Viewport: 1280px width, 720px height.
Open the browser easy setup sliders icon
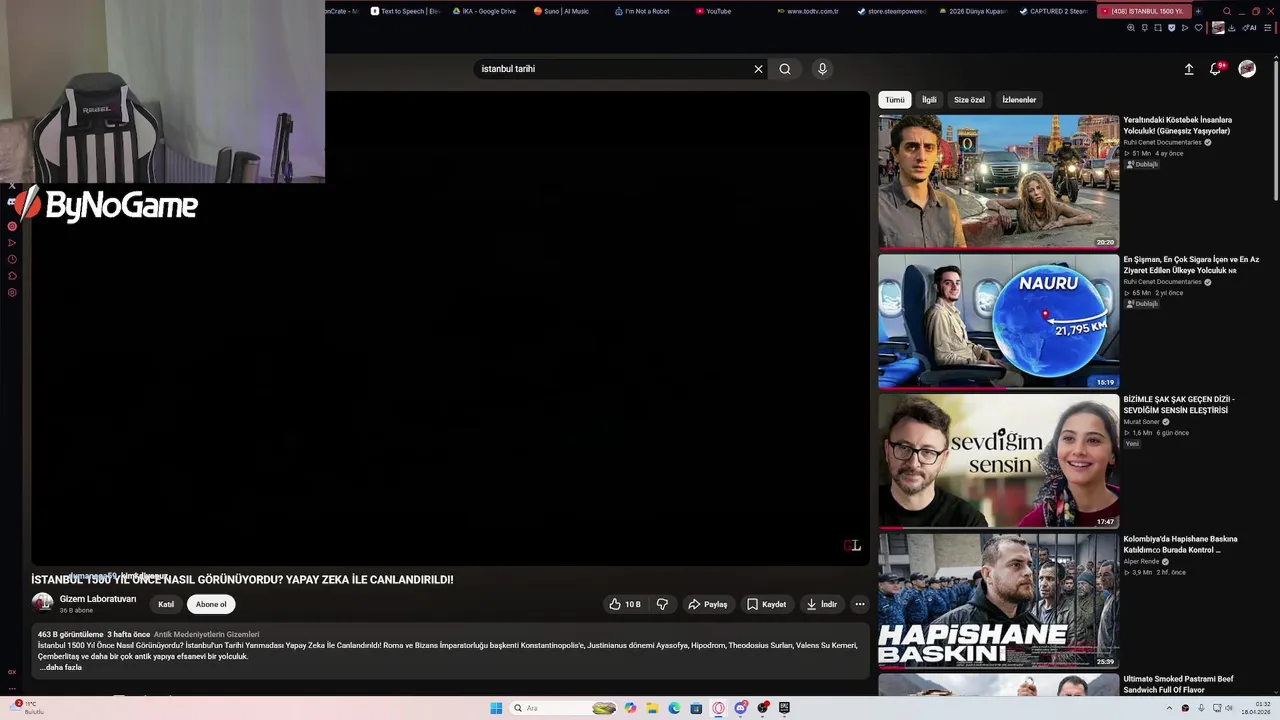[1270, 28]
